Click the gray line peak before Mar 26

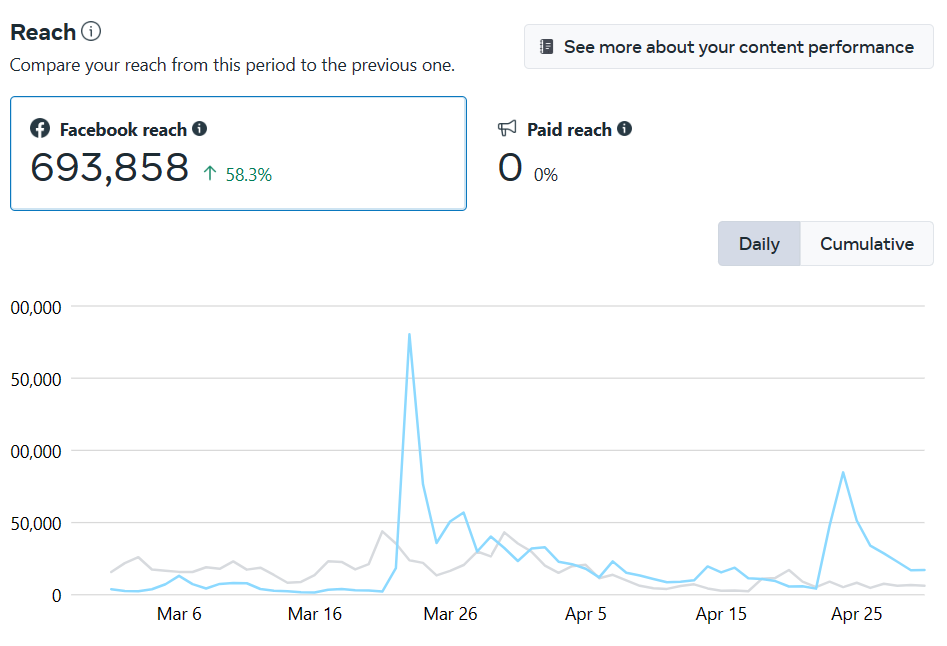point(383,531)
